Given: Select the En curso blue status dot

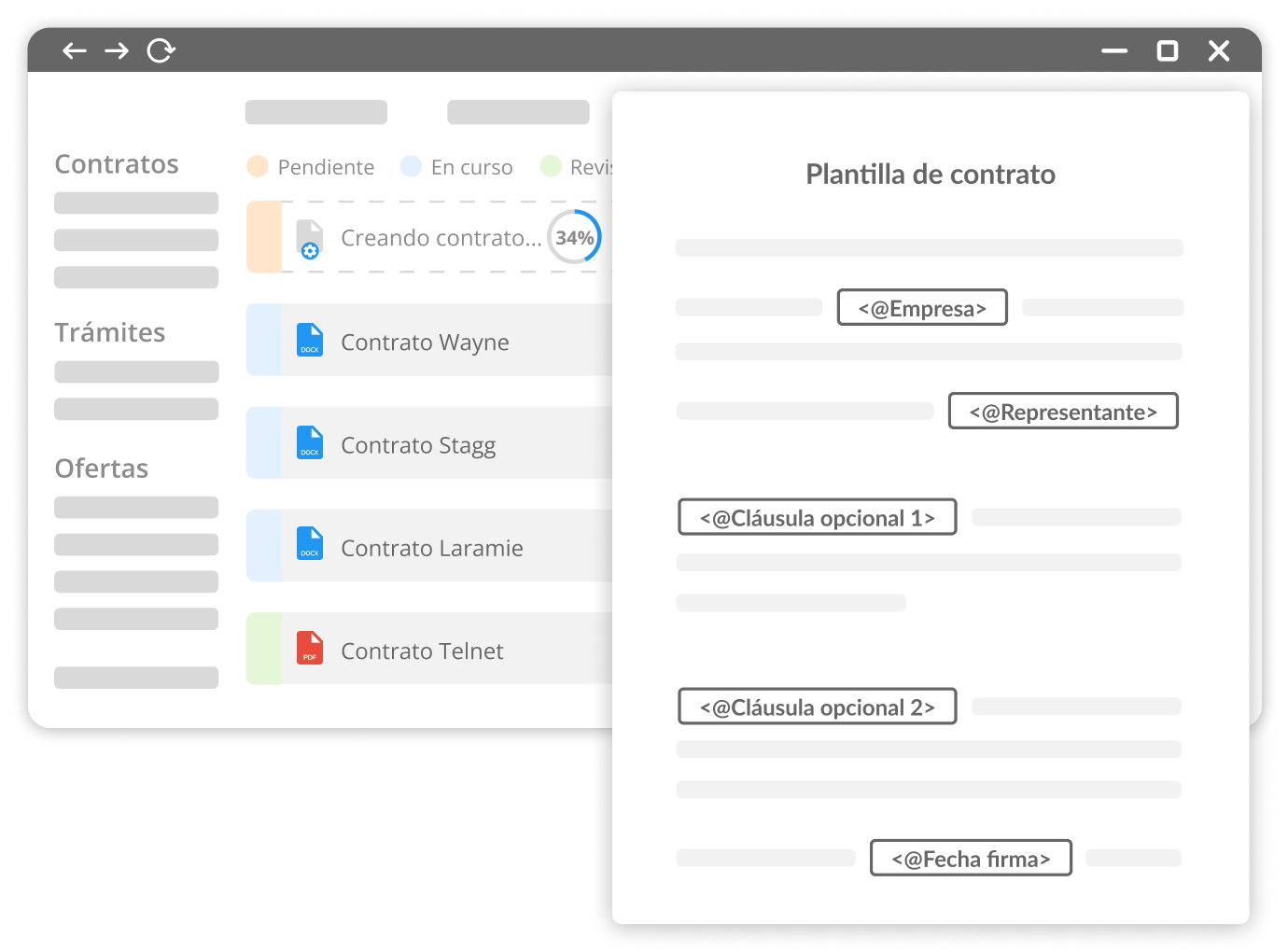Looking at the screenshot, I should click(411, 166).
